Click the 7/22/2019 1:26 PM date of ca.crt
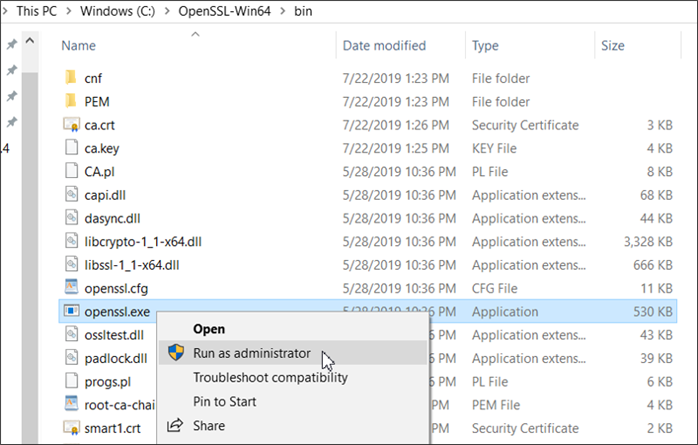 (x=396, y=125)
